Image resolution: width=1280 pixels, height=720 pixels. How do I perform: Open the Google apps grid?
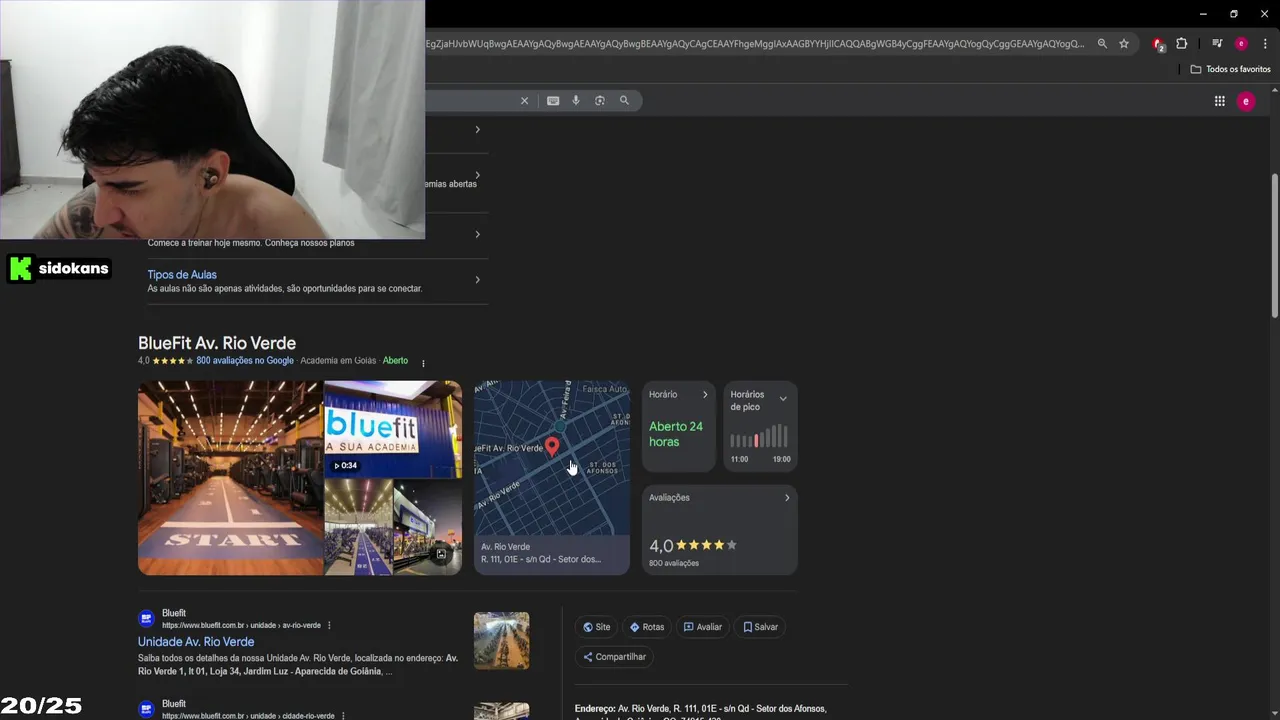(x=1219, y=101)
